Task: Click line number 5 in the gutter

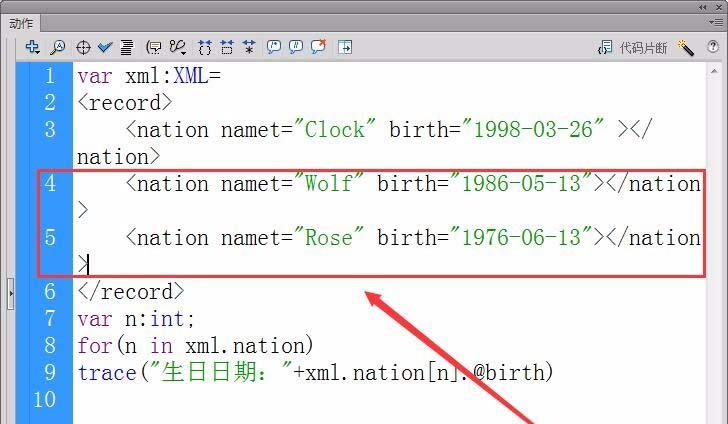Action: pyautogui.click(x=50, y=237)
